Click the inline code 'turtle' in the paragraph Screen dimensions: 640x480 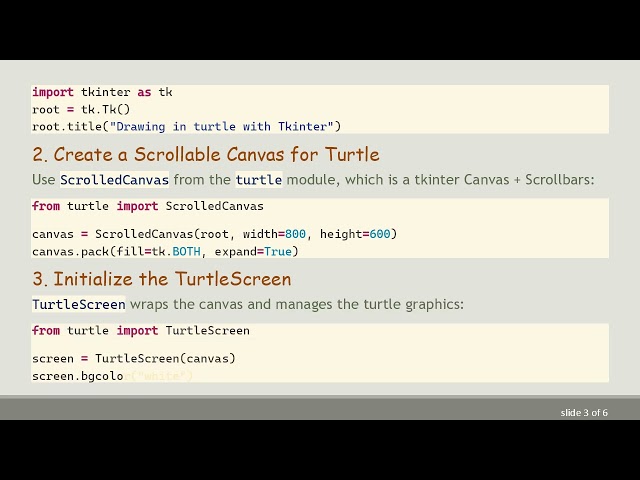point(259,180)
